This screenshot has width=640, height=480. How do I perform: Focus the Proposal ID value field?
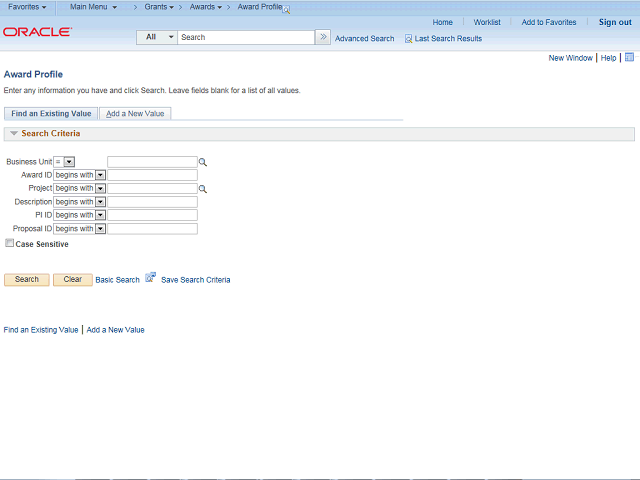[152, 229]
